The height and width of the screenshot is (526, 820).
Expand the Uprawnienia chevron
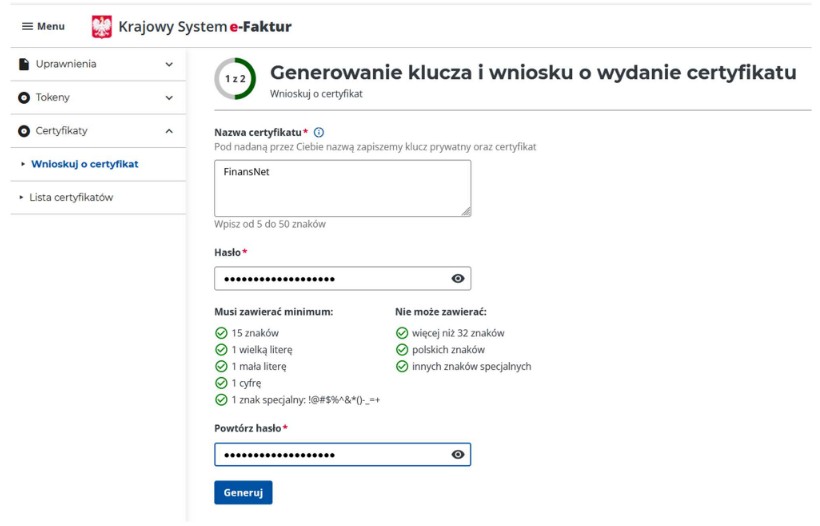coord(169,64)
